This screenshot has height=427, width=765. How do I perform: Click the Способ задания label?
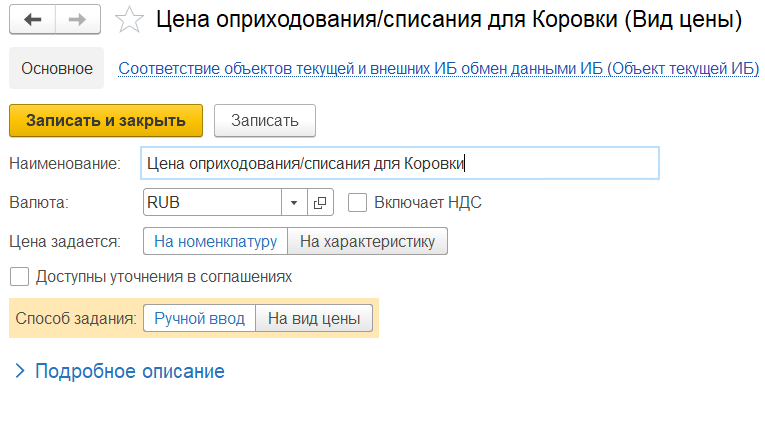point(76,318)
